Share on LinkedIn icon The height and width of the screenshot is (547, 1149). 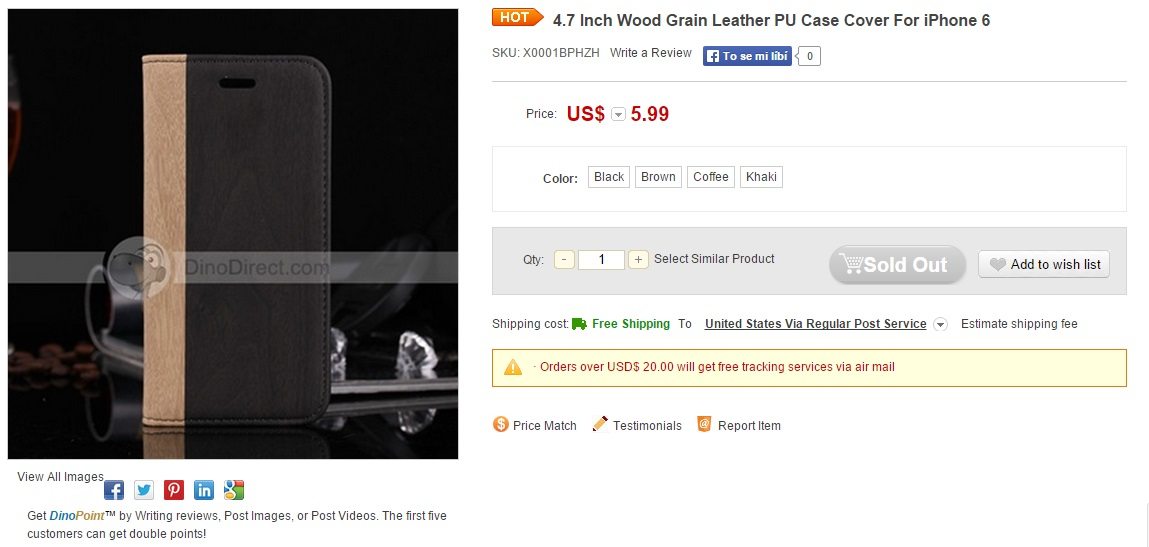204,490
